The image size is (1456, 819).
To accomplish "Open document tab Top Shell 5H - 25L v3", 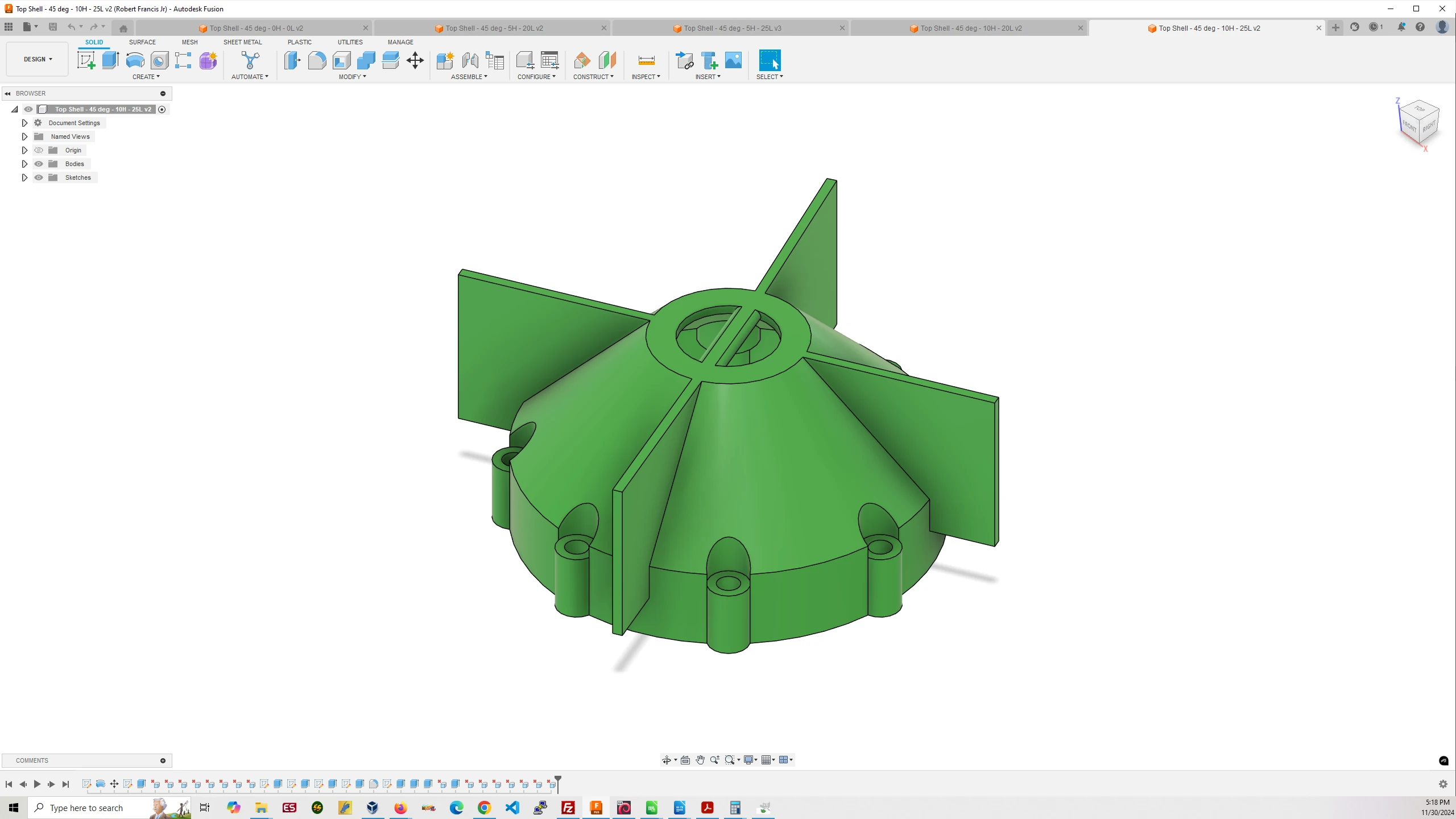I will tap(730, 28).
